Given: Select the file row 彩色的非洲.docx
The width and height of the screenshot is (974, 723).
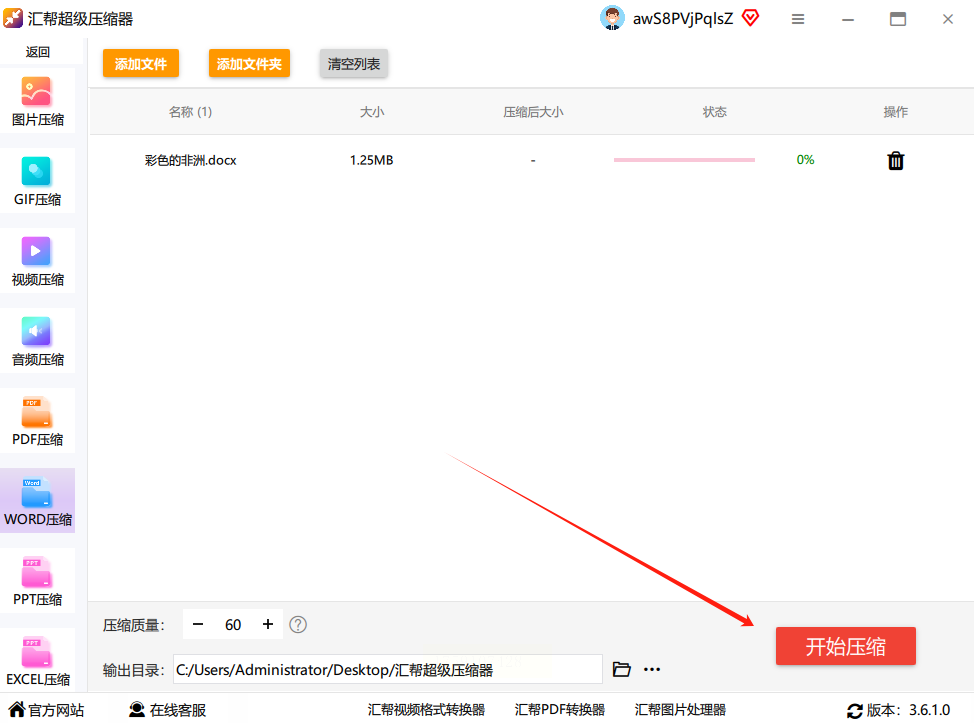Looking at the screenshot, I should pos(531,160).
